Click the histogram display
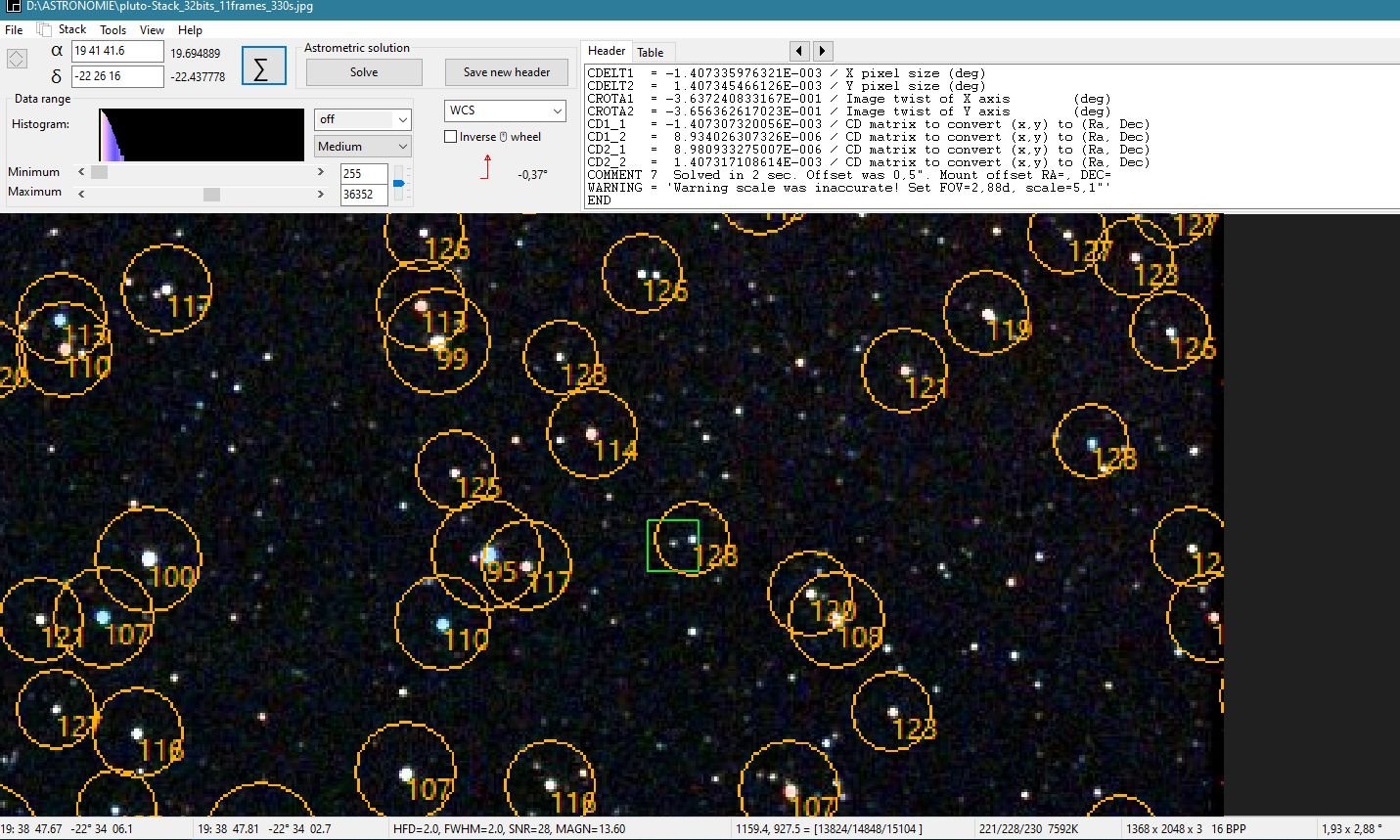 coord(202,135)
